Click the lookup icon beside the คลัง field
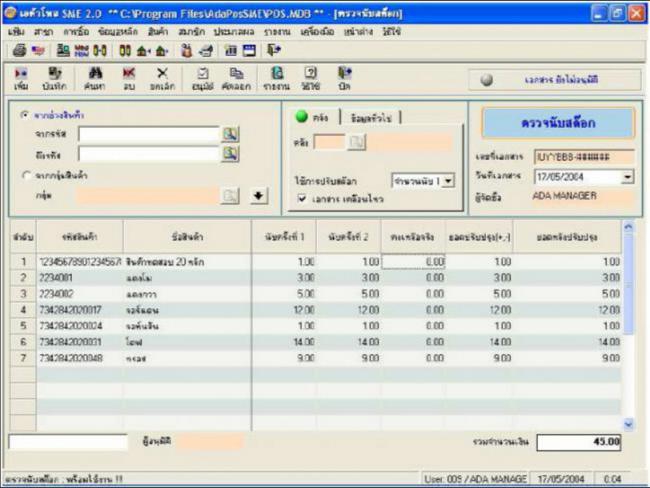The width and height of the screenshot is (650, 488). coord(357,142)
